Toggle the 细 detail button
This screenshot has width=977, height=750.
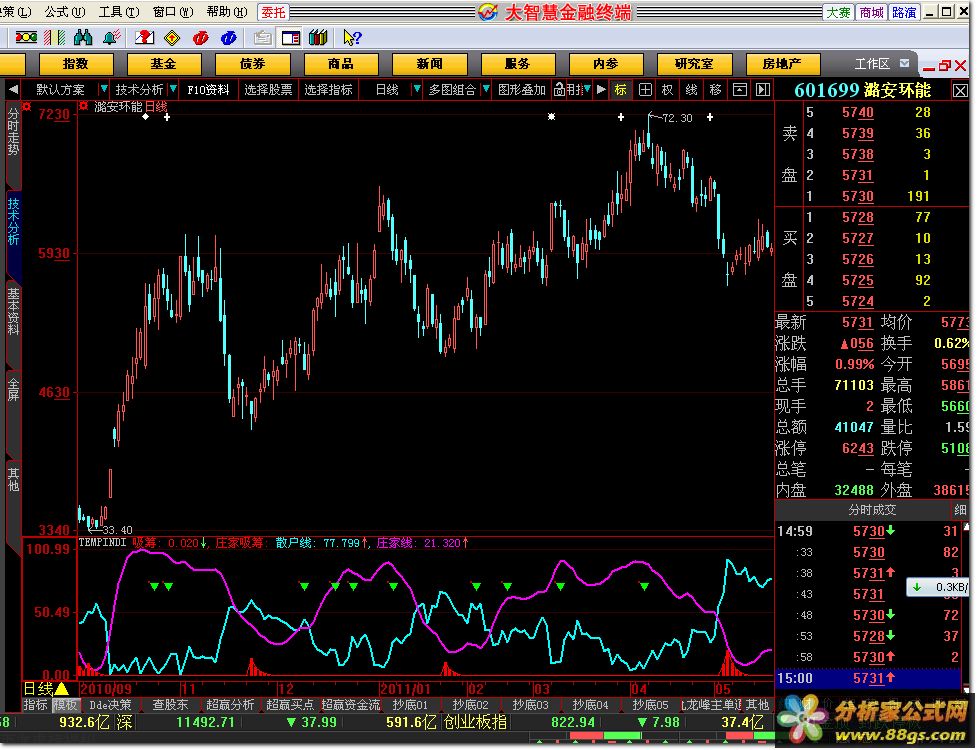click(x=960, y=510)
